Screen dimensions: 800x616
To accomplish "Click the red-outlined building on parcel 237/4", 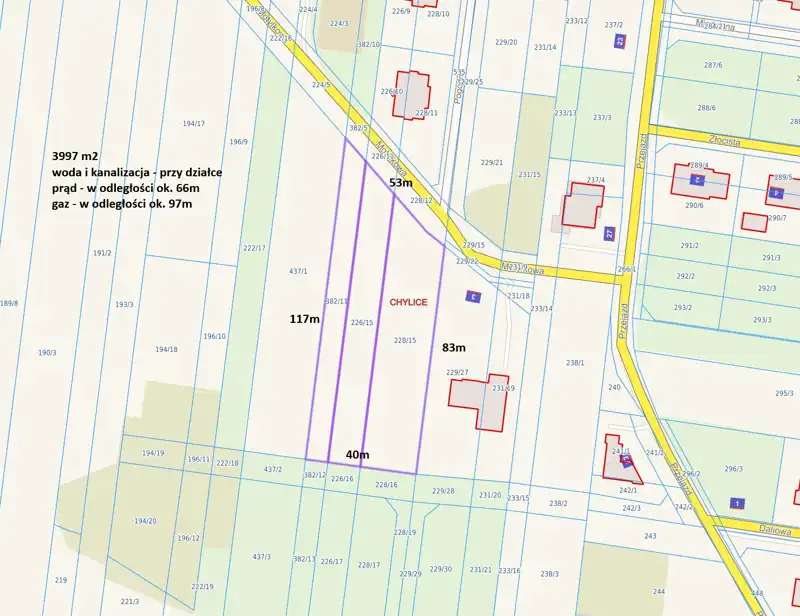I will coord(583,205).
